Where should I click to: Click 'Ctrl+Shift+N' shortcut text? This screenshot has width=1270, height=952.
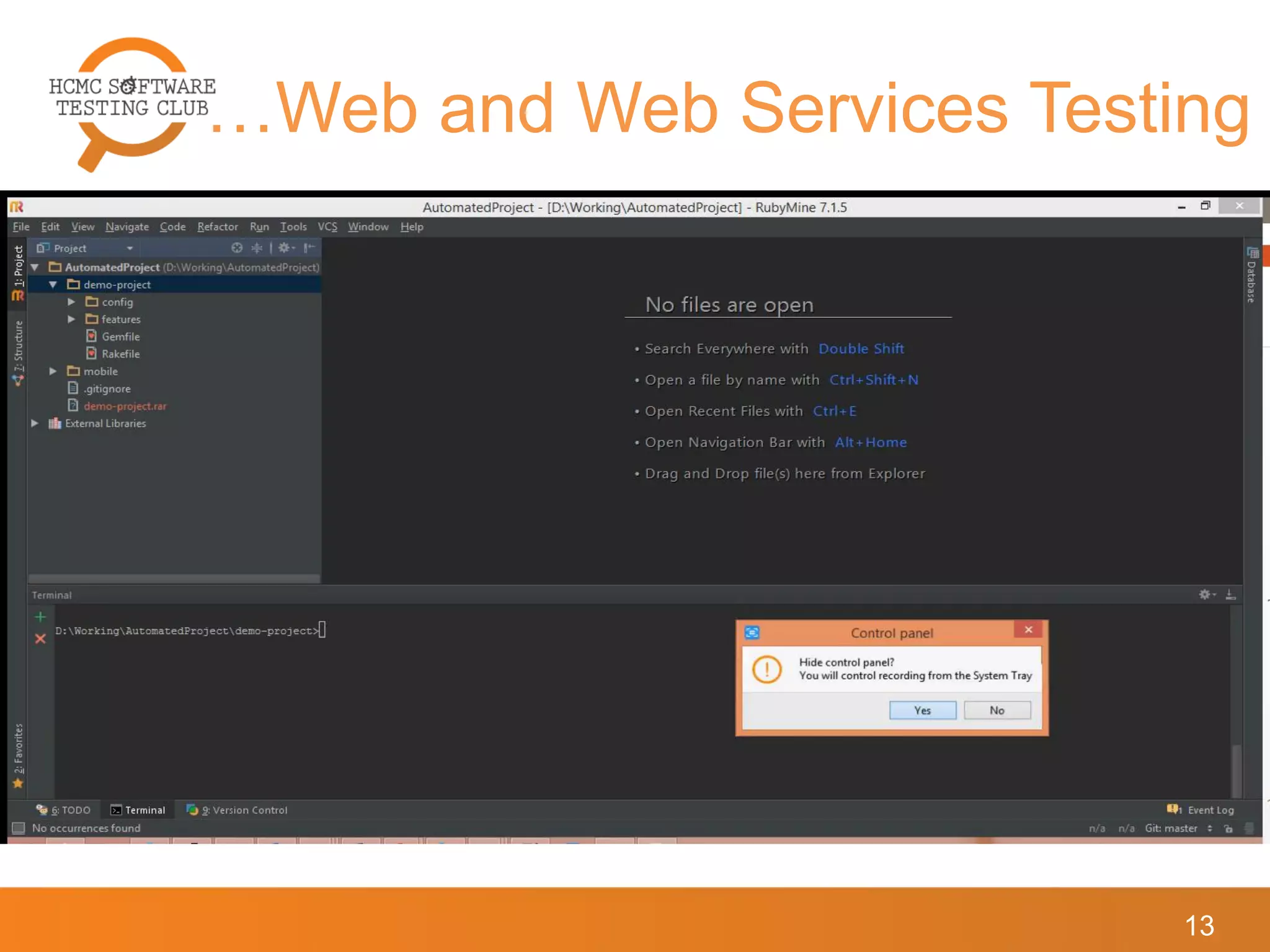[874, 379]
